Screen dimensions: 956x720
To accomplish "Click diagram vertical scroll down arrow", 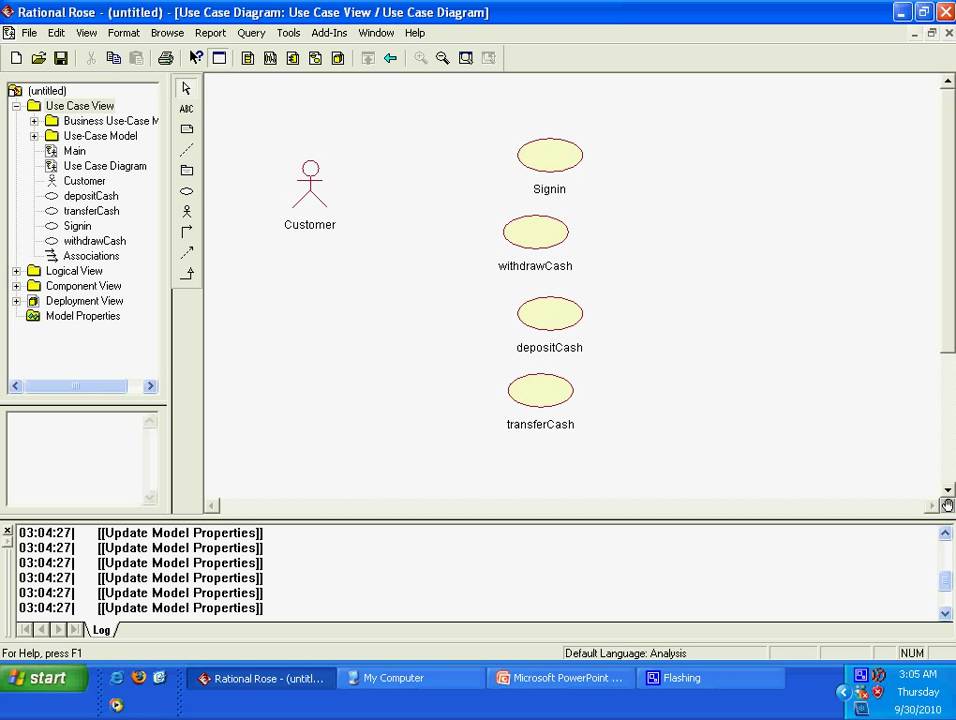I will click(947, 490).
